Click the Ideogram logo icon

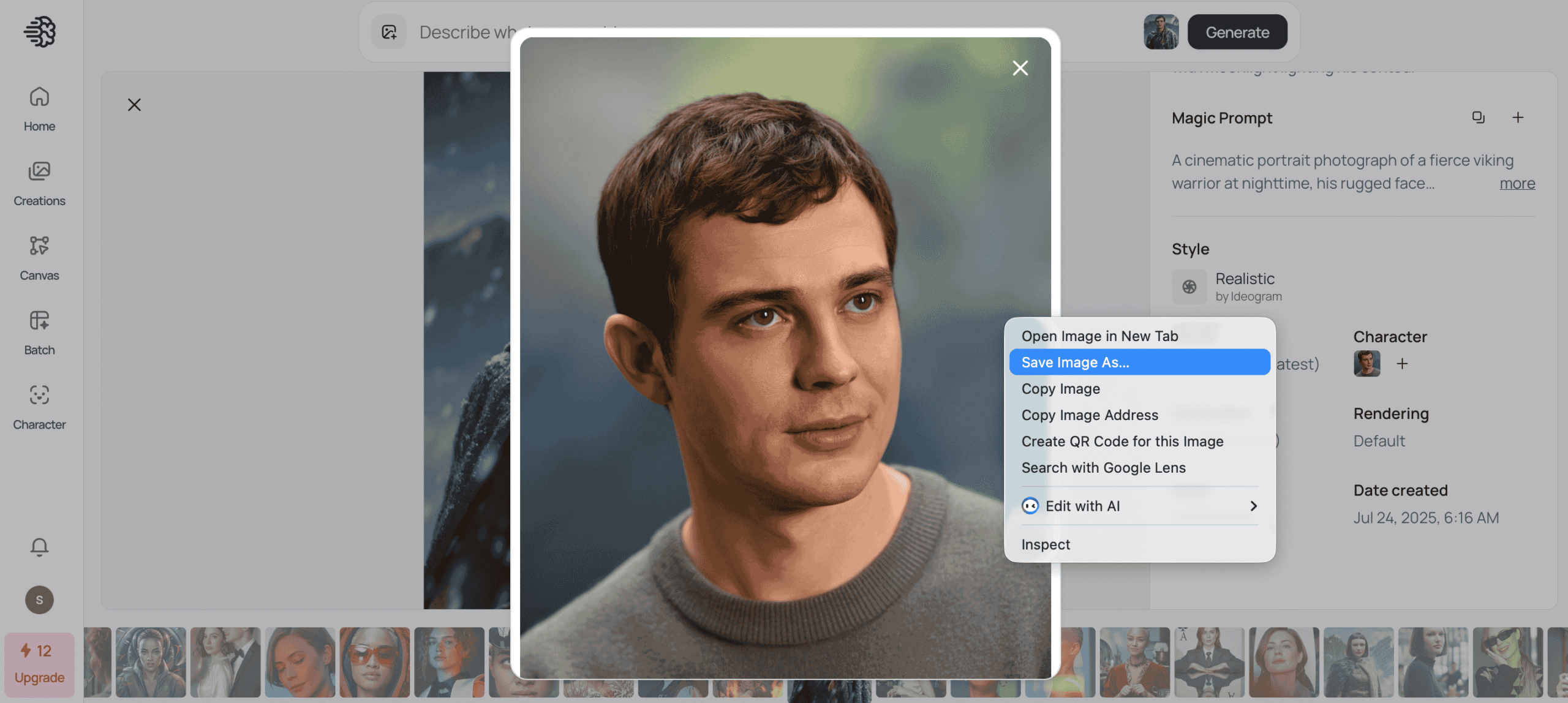tap(40, 32)
